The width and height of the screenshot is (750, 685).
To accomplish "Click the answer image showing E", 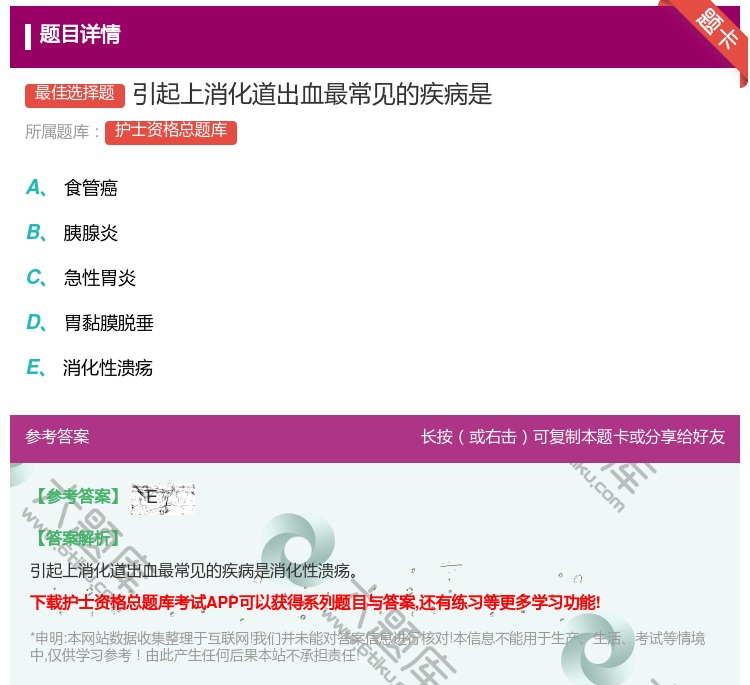I will 163,498.
